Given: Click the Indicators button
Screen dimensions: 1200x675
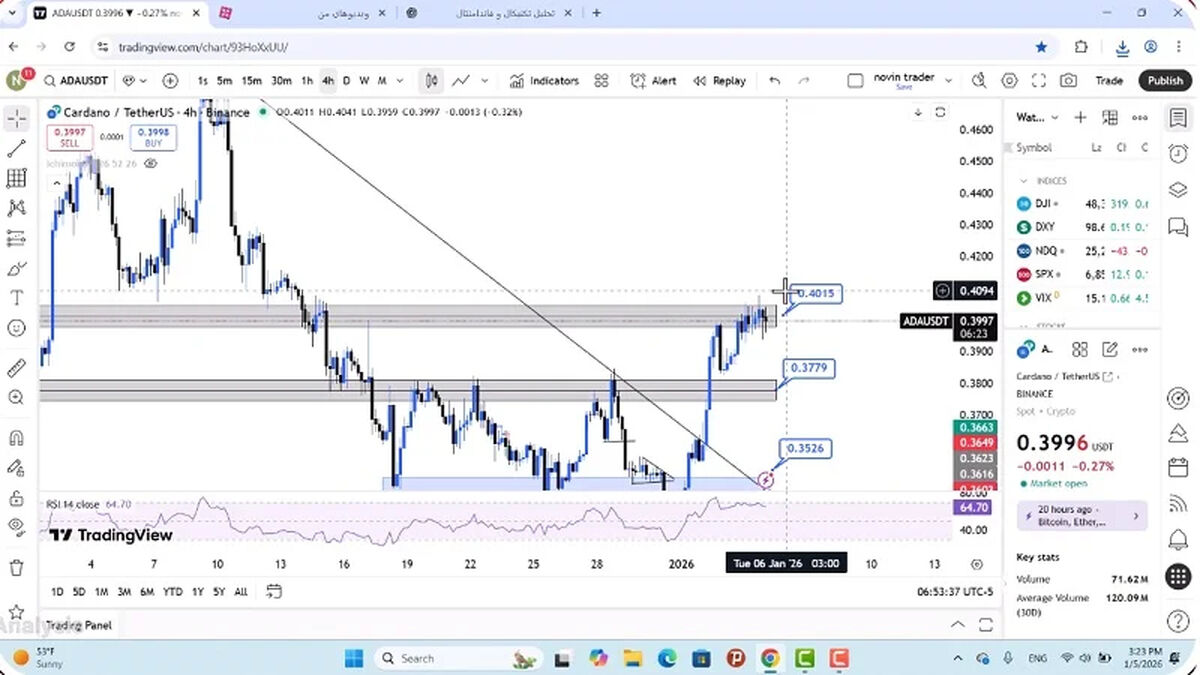Looking at the screenshot, I should click(543, 81).
